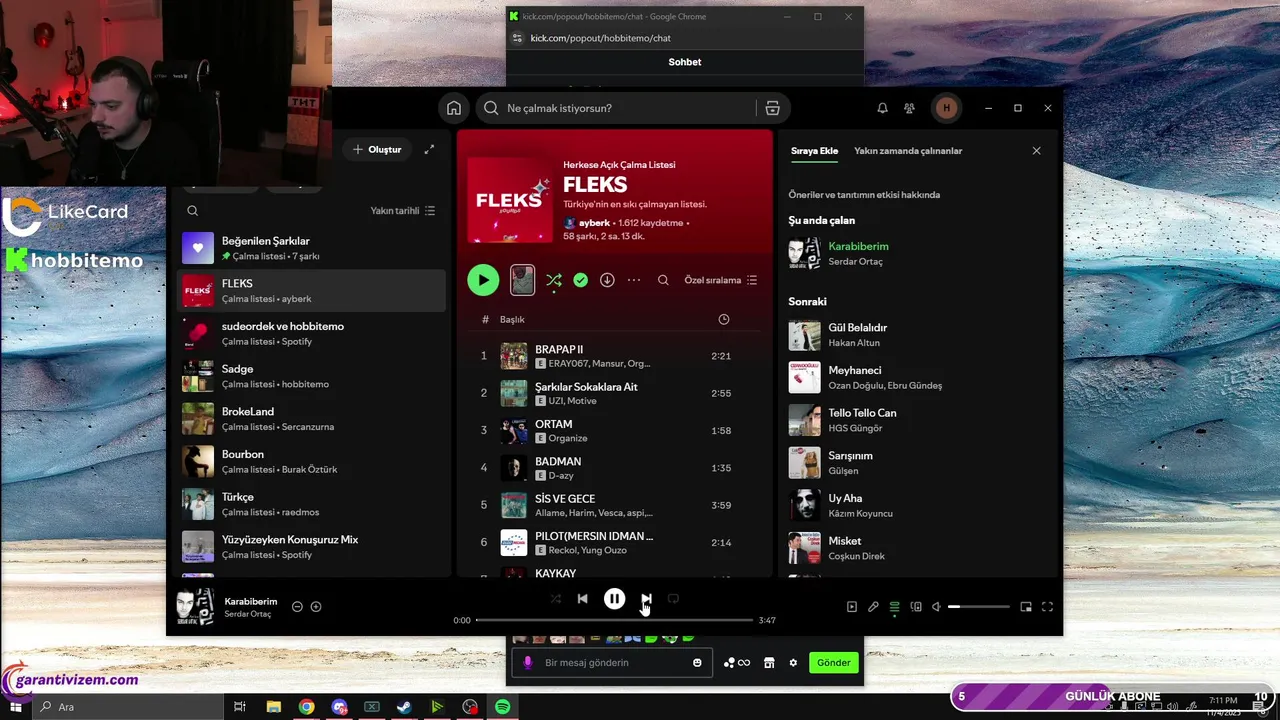Click the FLEKS playlist cover art
This screenshot has height=720, width=1280.
point(509,200)
